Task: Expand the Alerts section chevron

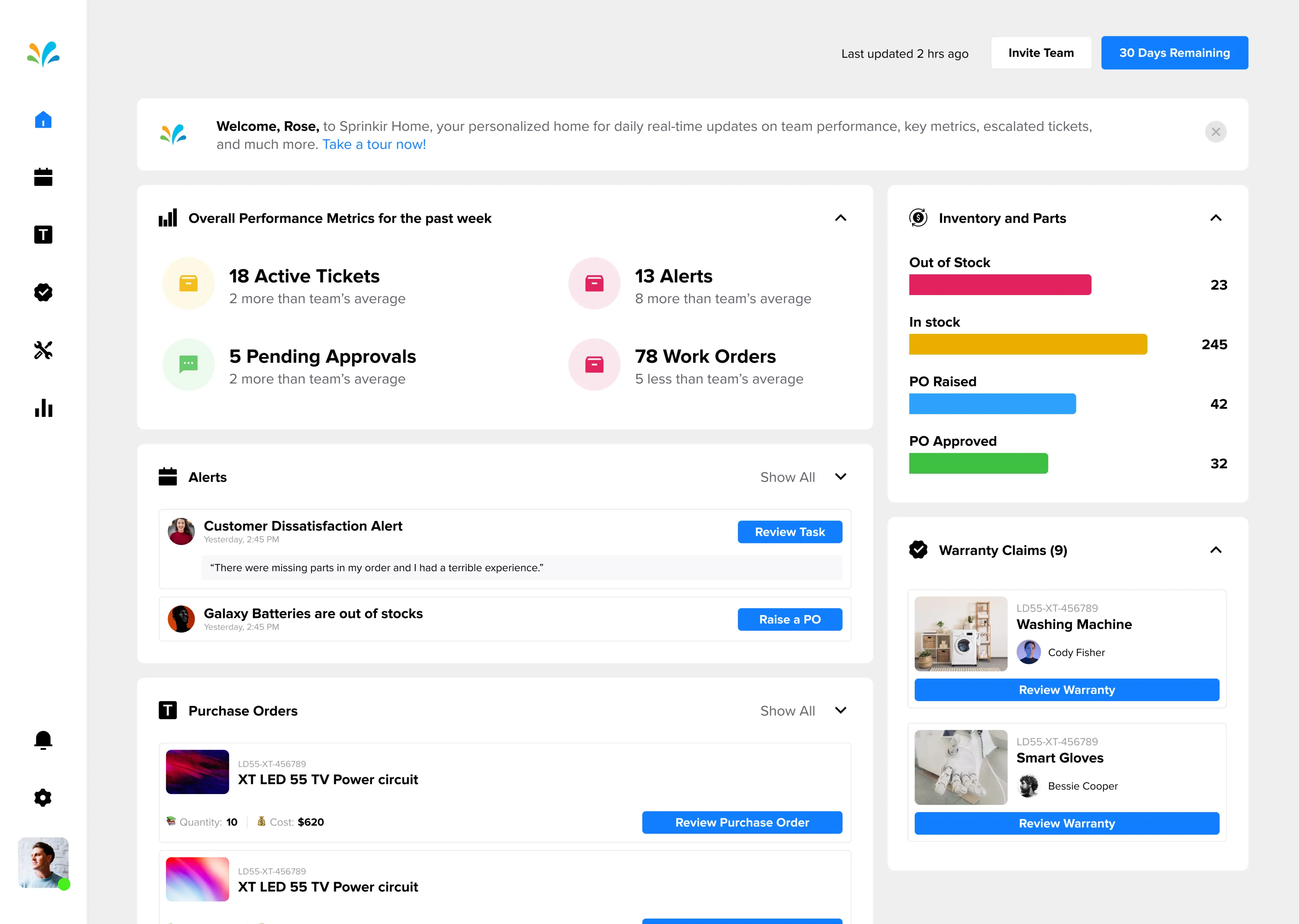Action: tap(841, 477)
